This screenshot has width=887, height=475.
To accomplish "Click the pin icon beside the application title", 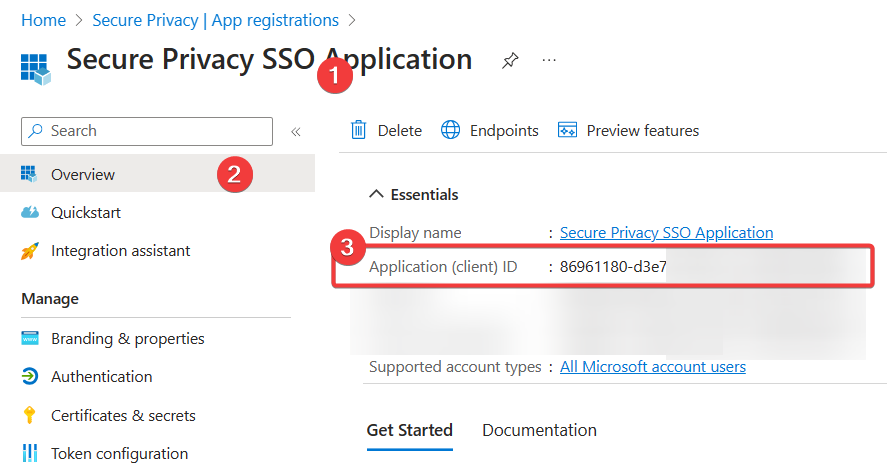I will pyautogui.click(x=510, y=61).
